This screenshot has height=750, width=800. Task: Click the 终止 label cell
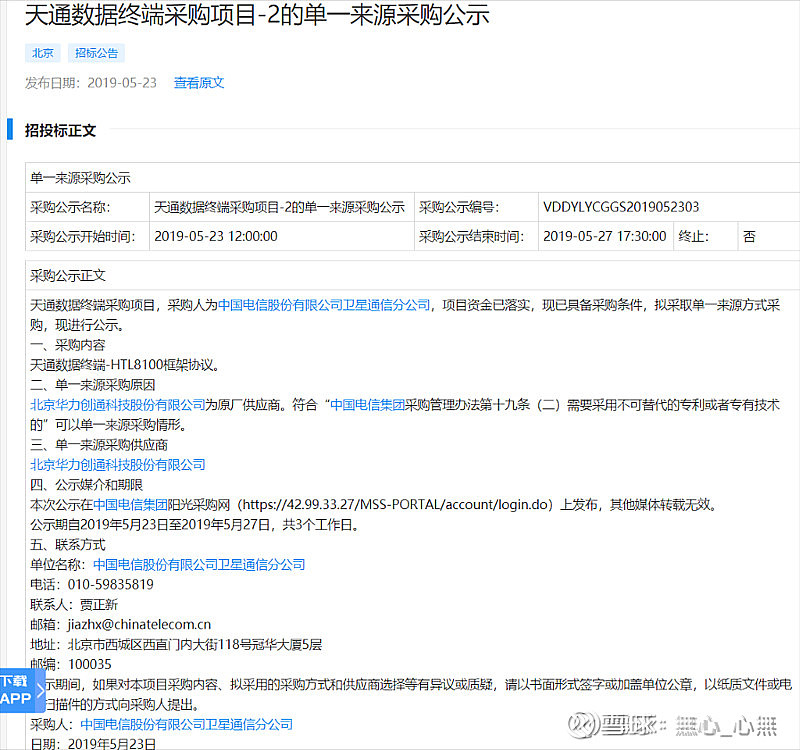click(706, 236)
